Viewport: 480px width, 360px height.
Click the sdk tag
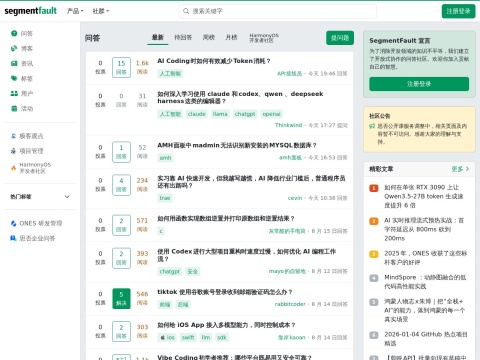click(222, 337)
